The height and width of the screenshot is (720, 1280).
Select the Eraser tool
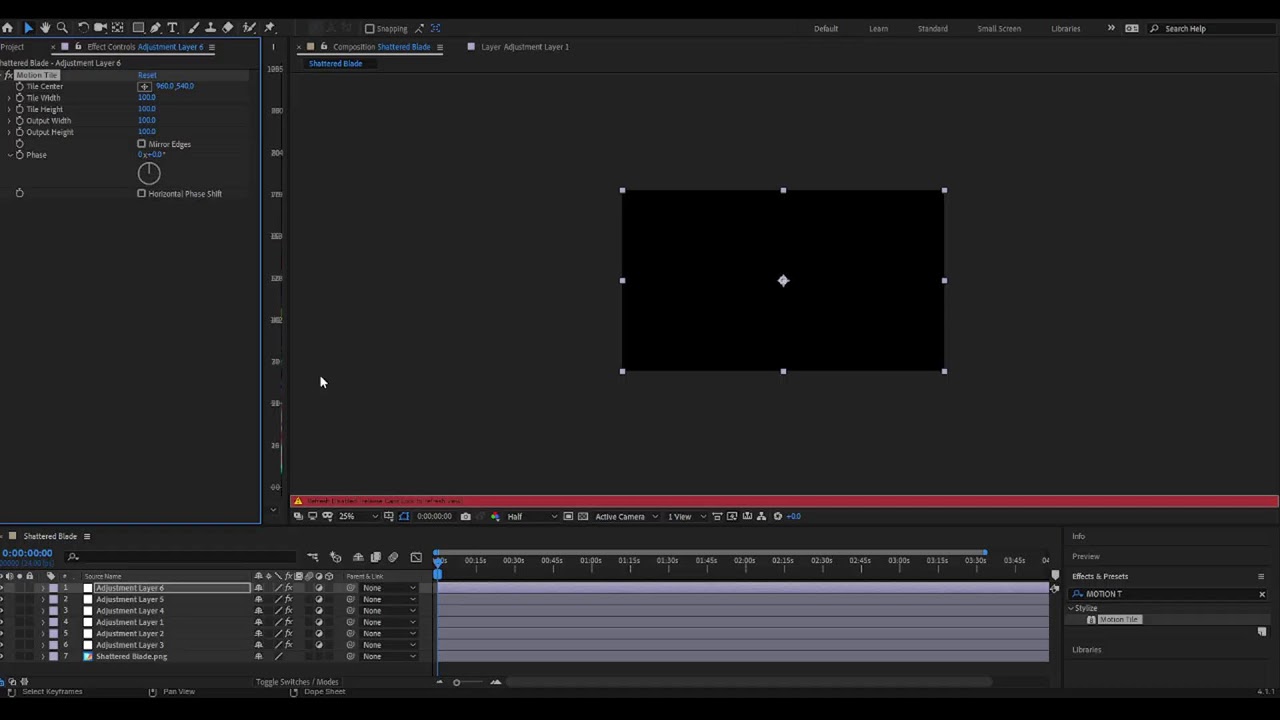pyautogui.click(x=227, y=28)
